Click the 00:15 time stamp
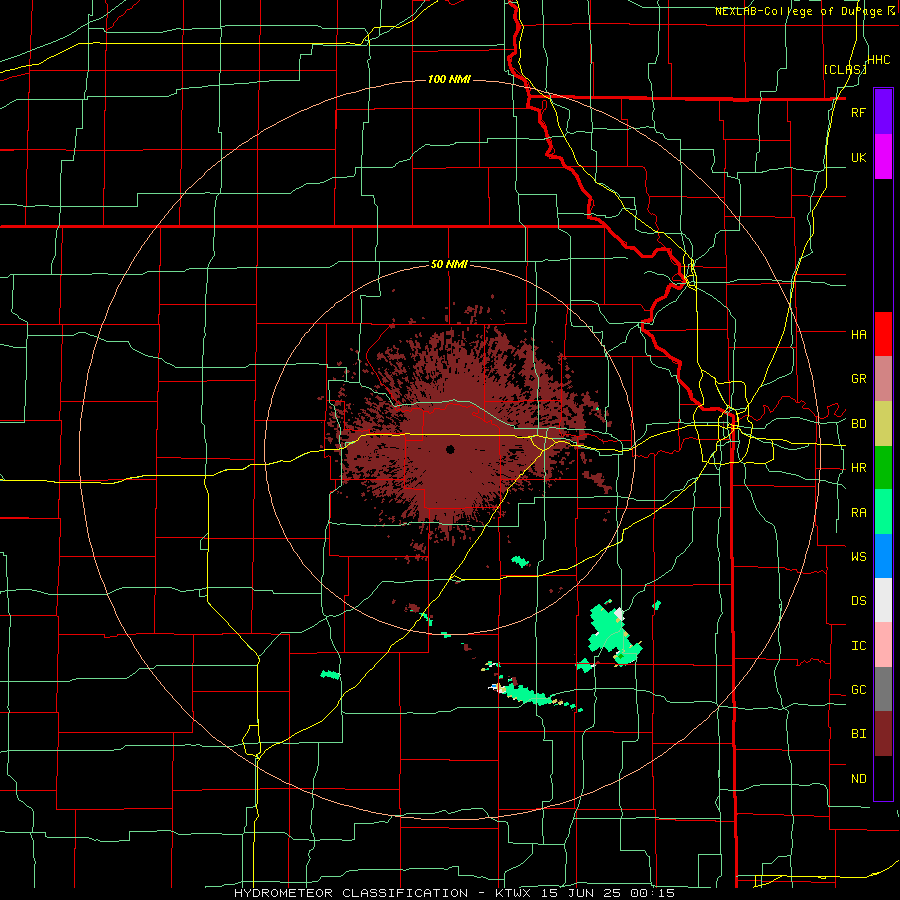Screen dimensions: 900x900 [655, 893]
